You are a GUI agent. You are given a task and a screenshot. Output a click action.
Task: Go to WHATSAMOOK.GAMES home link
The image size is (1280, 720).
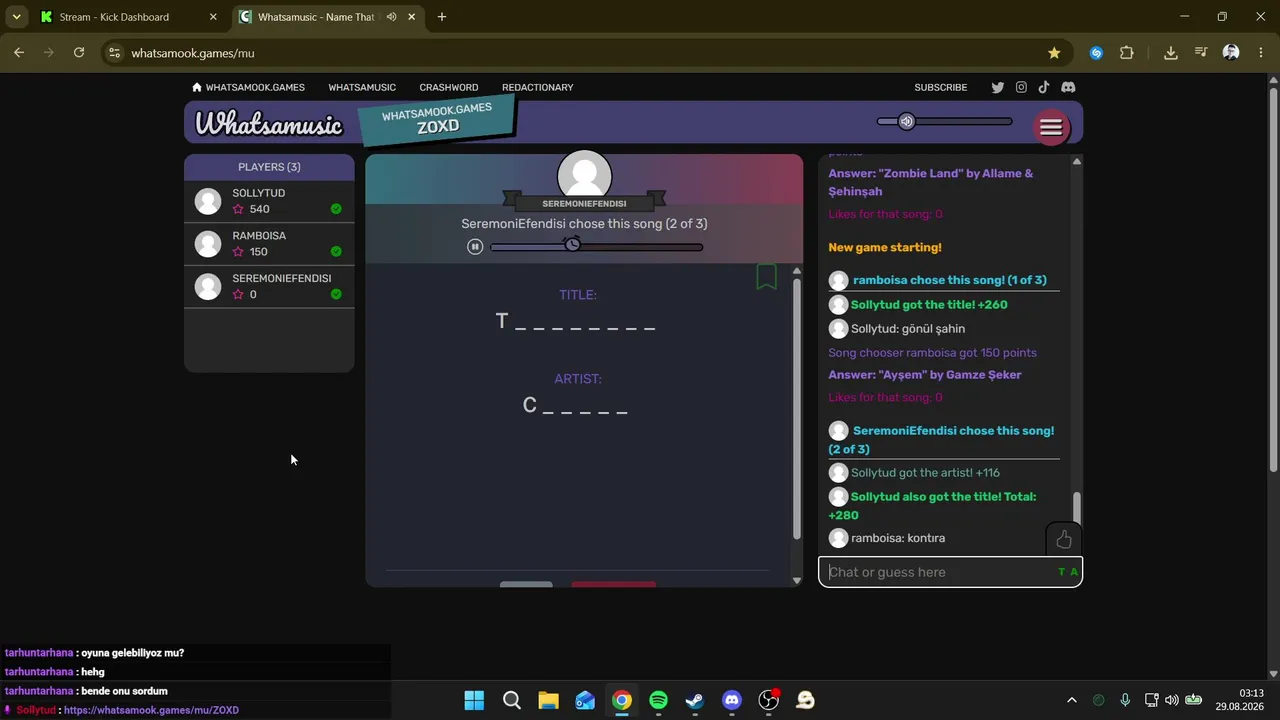click(x=248, y=87)
